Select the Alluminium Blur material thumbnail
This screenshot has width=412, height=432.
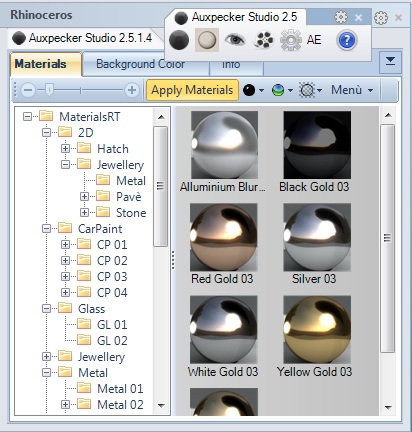point(224,145)
